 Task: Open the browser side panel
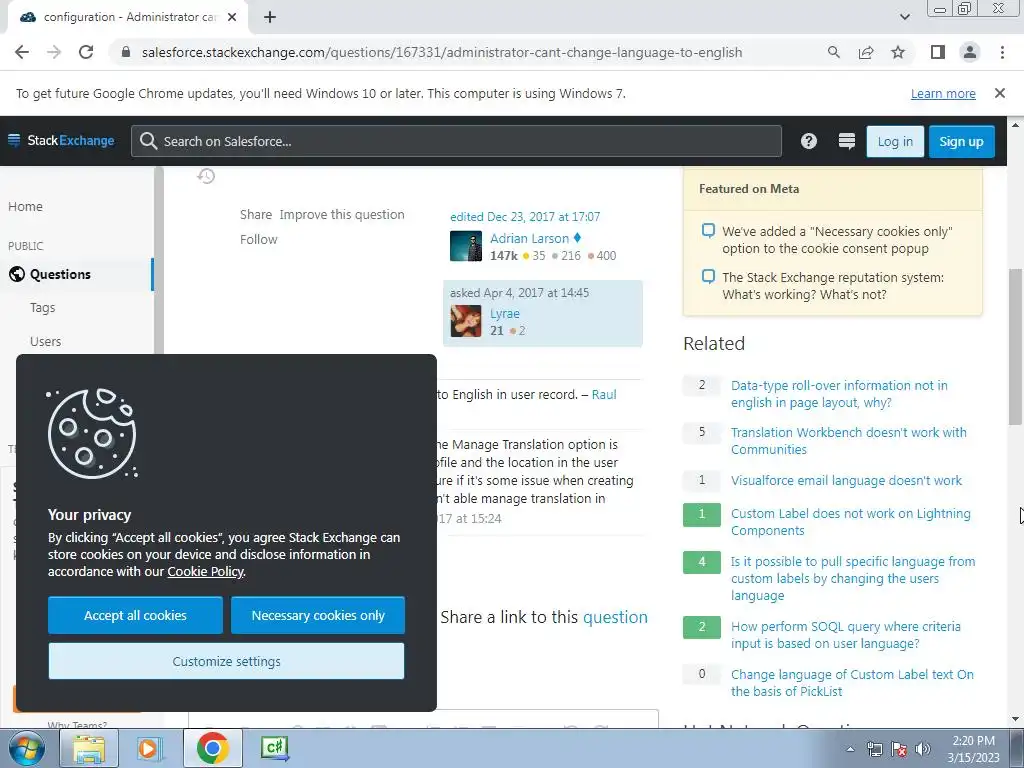point(937,52)
